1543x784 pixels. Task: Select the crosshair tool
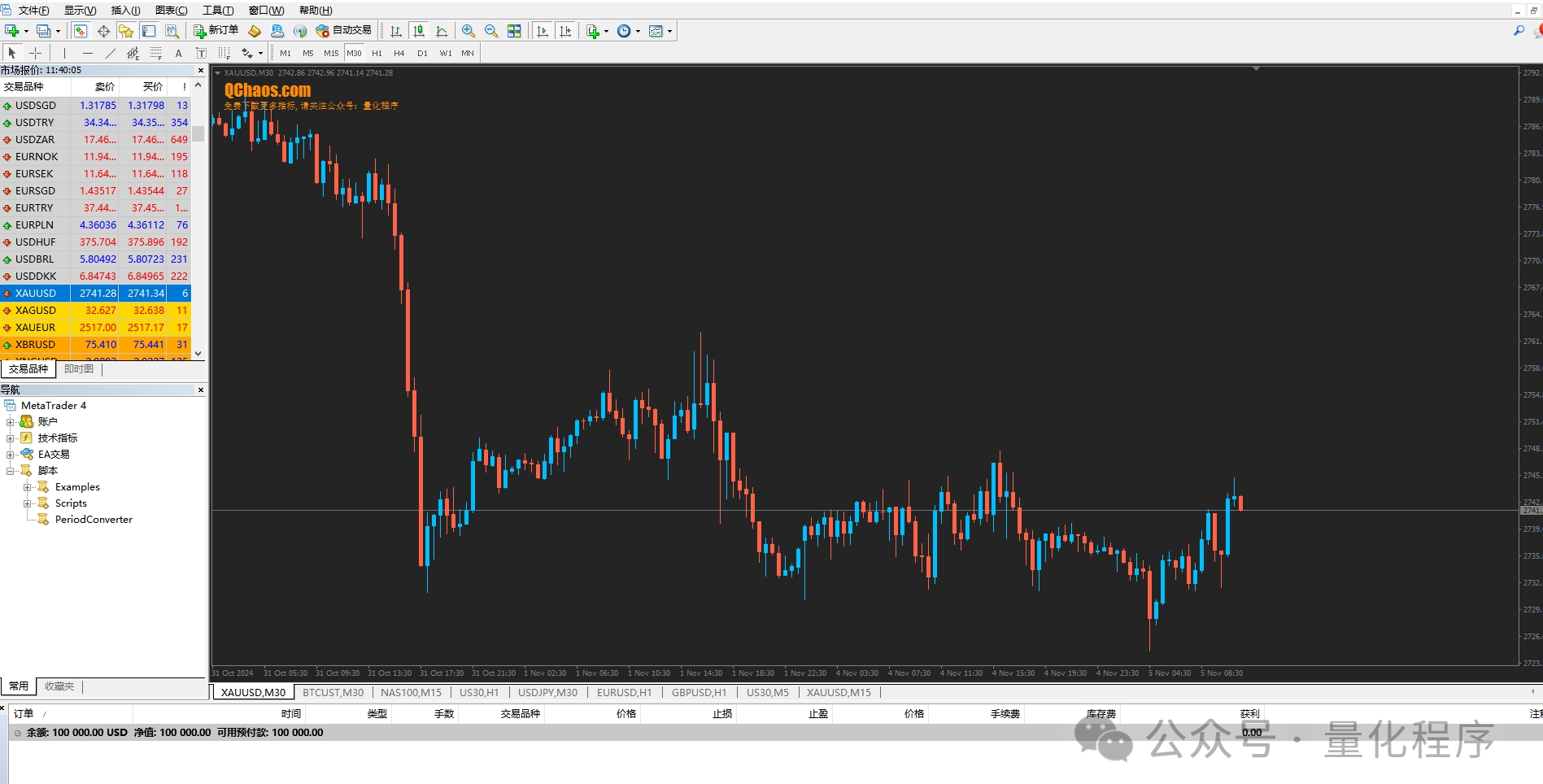tap(35, 53)
